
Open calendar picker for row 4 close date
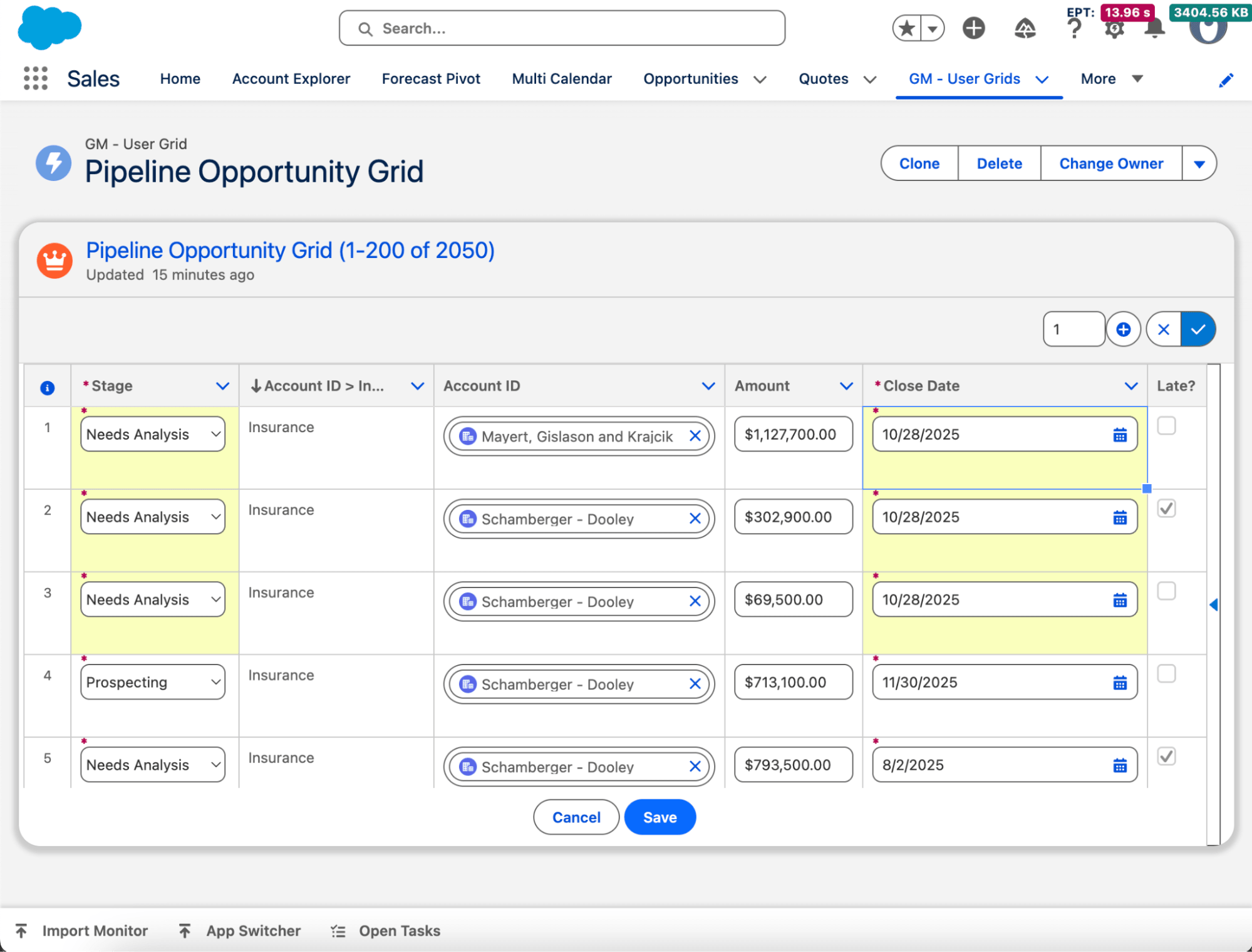[x=1120, y=683]
